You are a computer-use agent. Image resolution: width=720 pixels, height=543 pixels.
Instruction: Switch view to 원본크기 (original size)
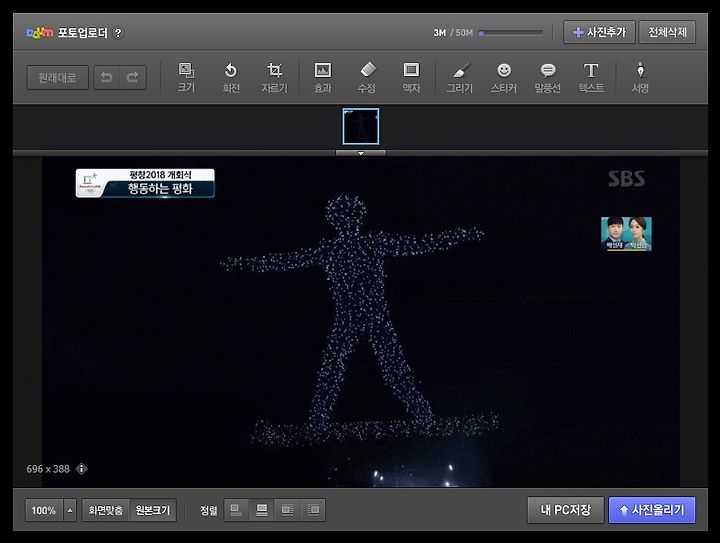point(153,510)
